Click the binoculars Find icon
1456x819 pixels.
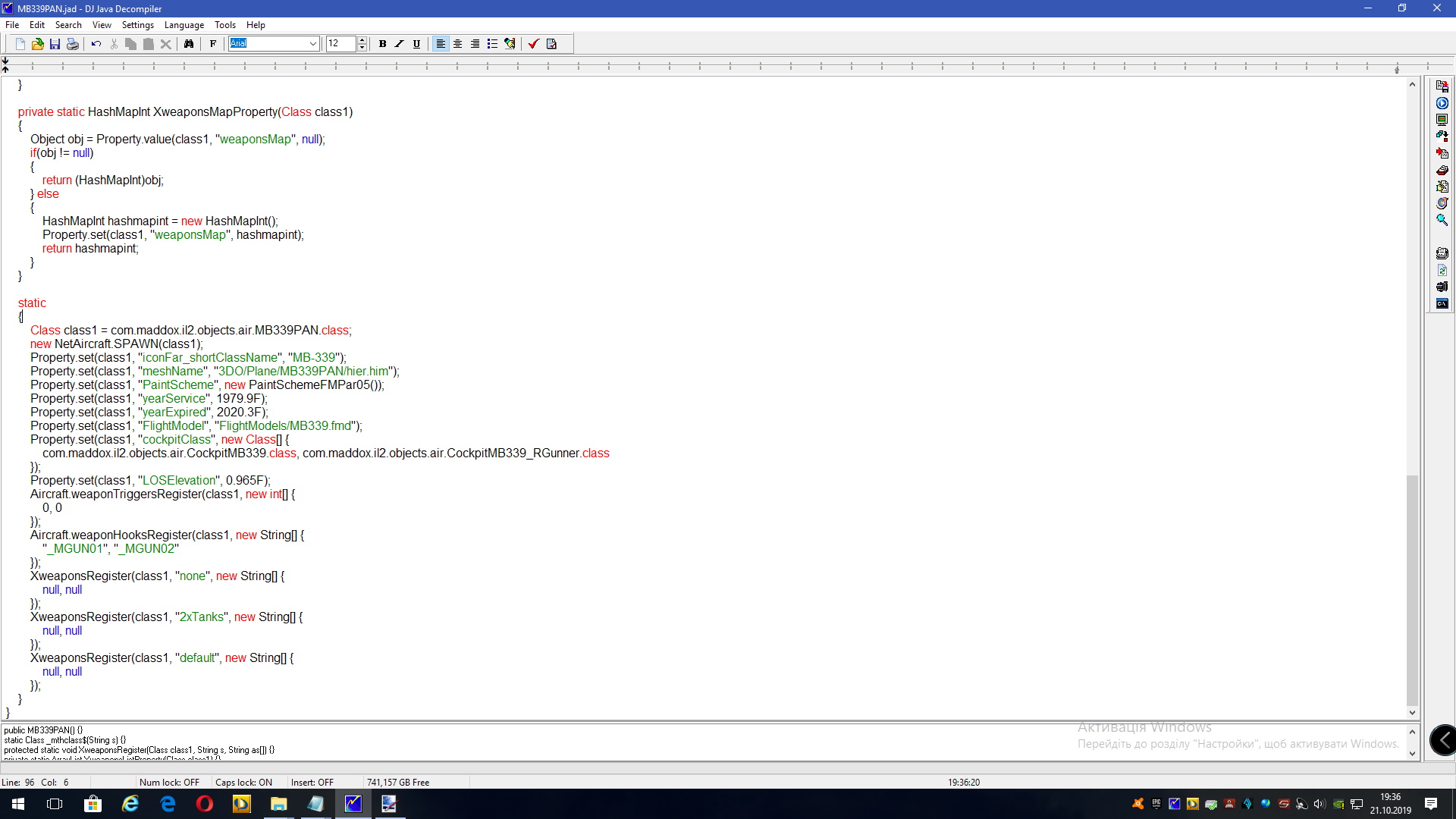click(189, 44)
